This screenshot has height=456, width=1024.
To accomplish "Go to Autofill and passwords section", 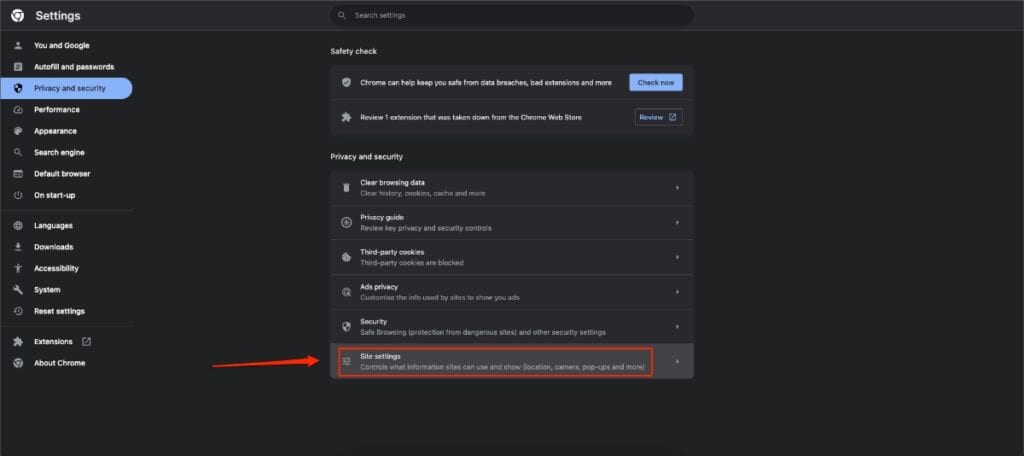I will point(74,67).
